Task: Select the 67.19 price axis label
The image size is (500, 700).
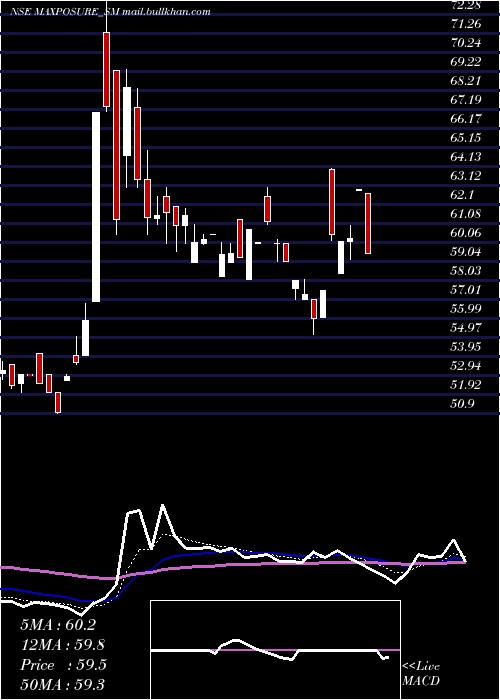Action: click(466, 100)
